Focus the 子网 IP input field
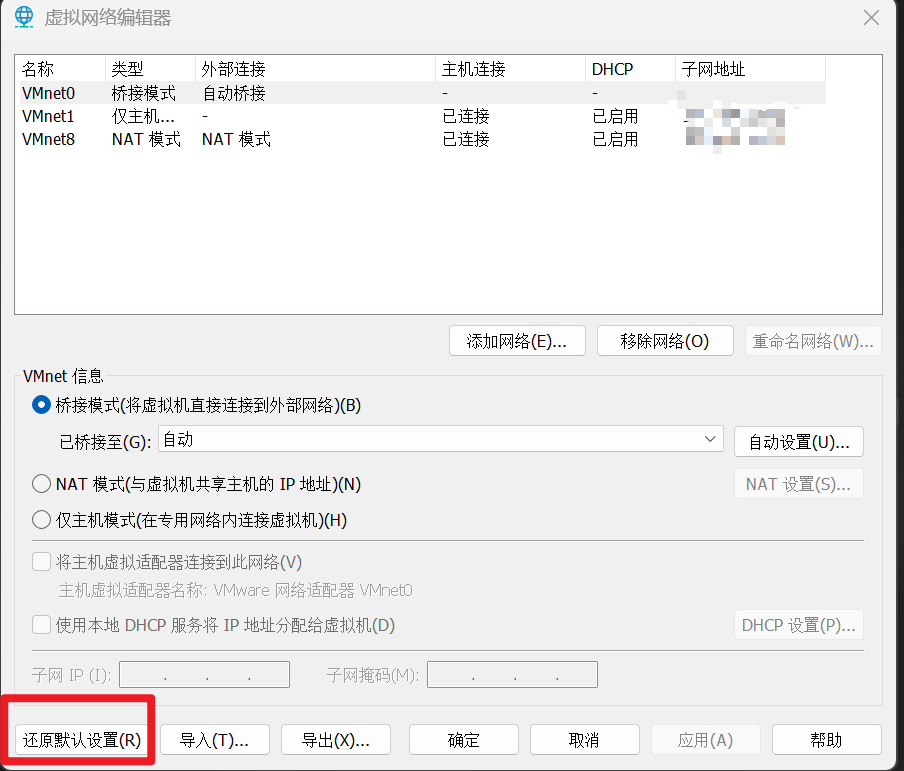The image size is (904, 771). pos(205,674)
